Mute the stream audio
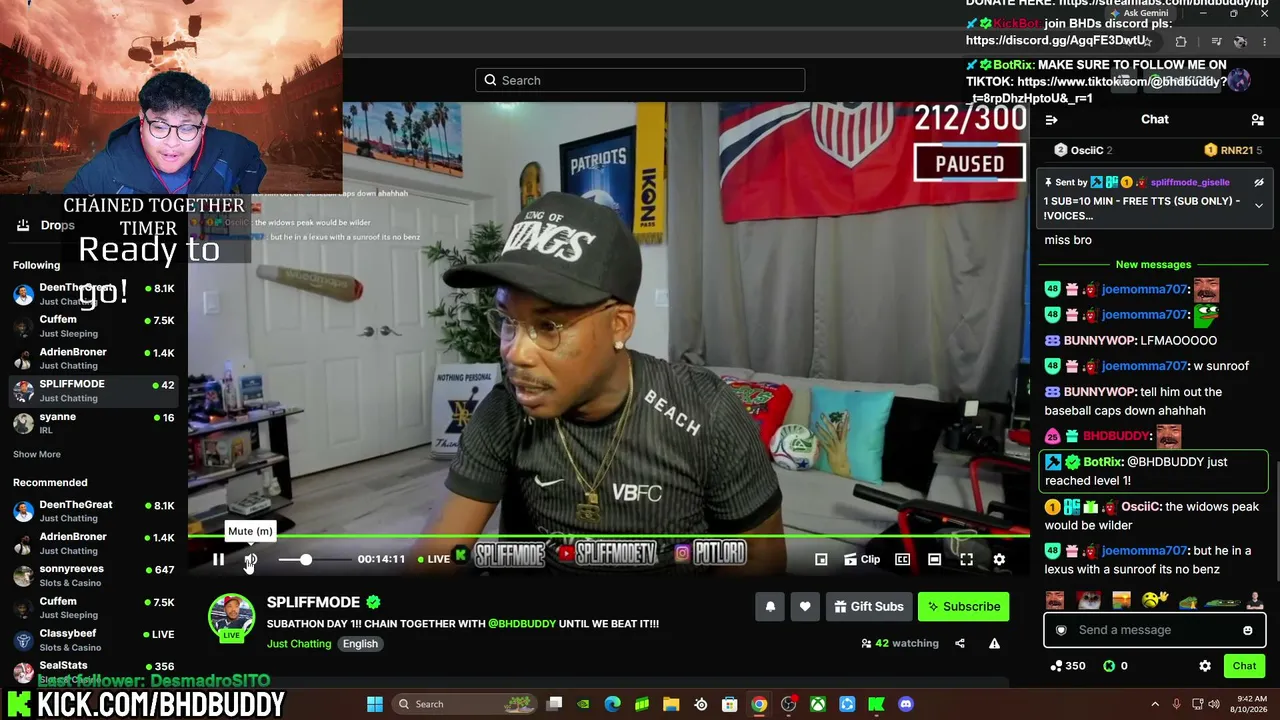This screenshot has height=720, width=1280. point(250,560)
